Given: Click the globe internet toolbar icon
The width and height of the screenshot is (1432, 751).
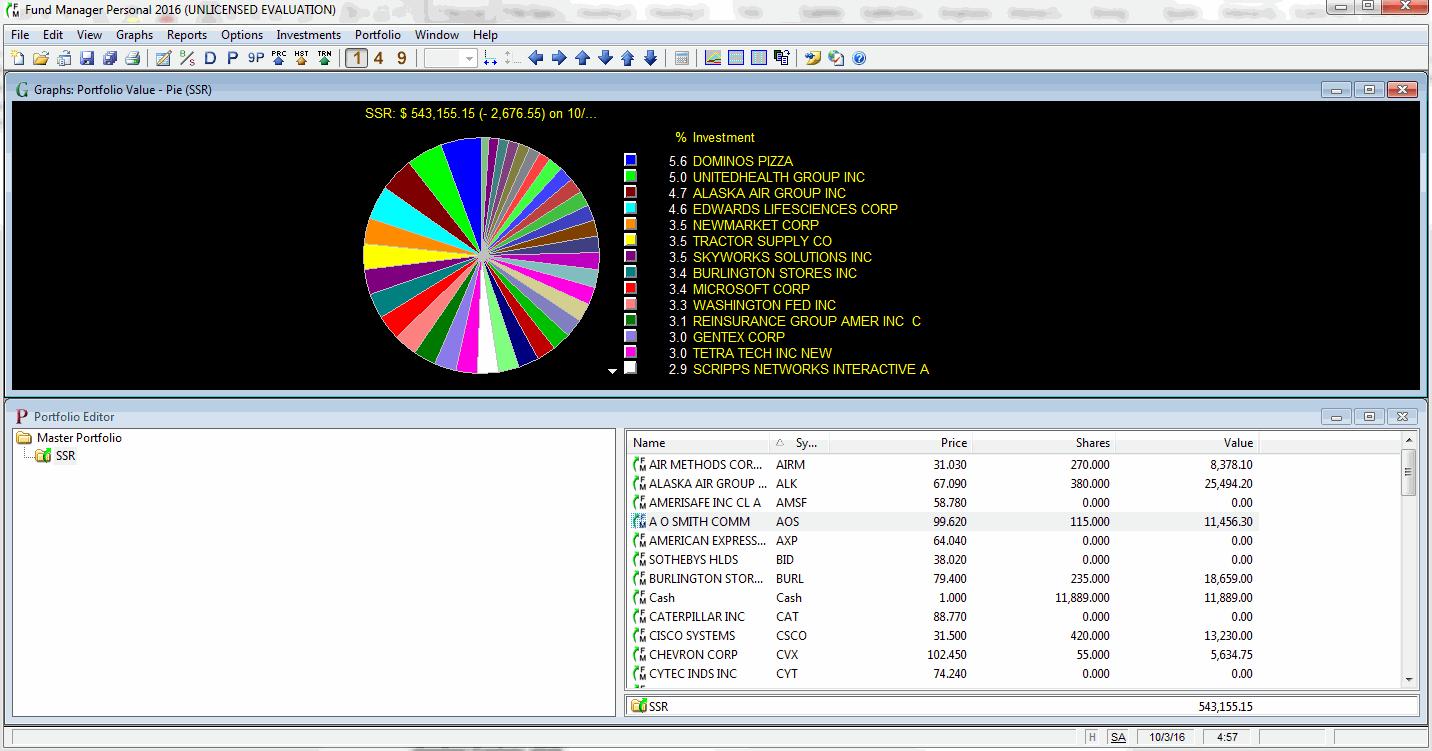Looking at the screenshot, I should pyautogui.click(x=836, y=58).
